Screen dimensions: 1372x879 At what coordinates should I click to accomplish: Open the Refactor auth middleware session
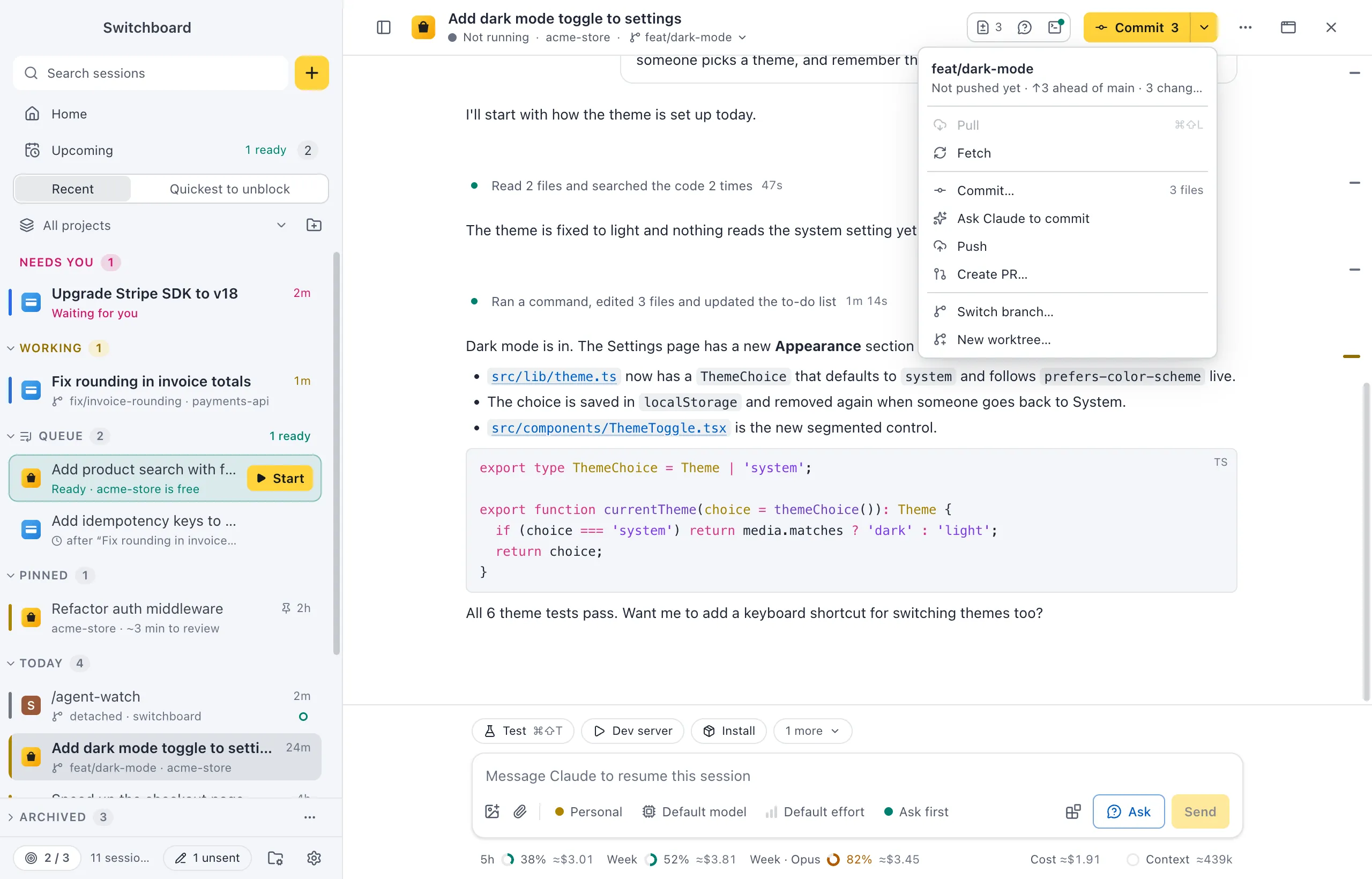click(x=166, y=617)
